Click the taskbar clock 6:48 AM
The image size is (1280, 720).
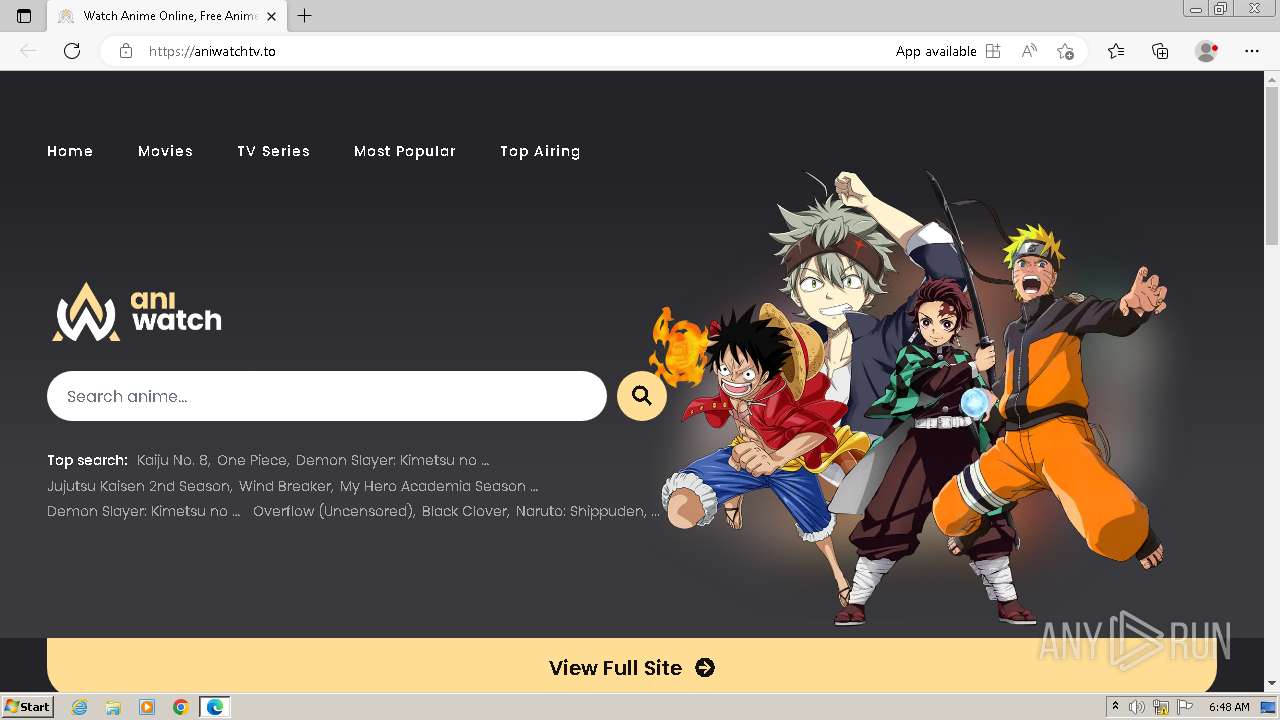(x=1229, y=707)
